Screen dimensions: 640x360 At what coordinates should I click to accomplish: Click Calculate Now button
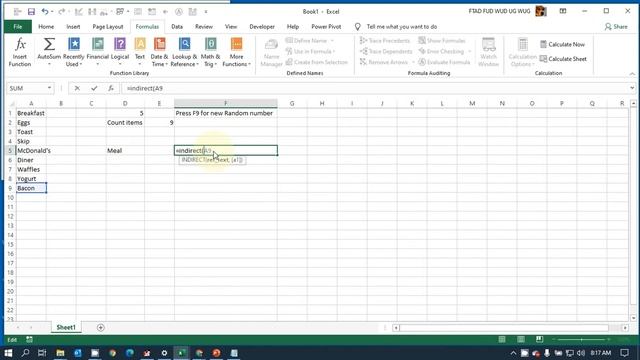tap(562, 44)
